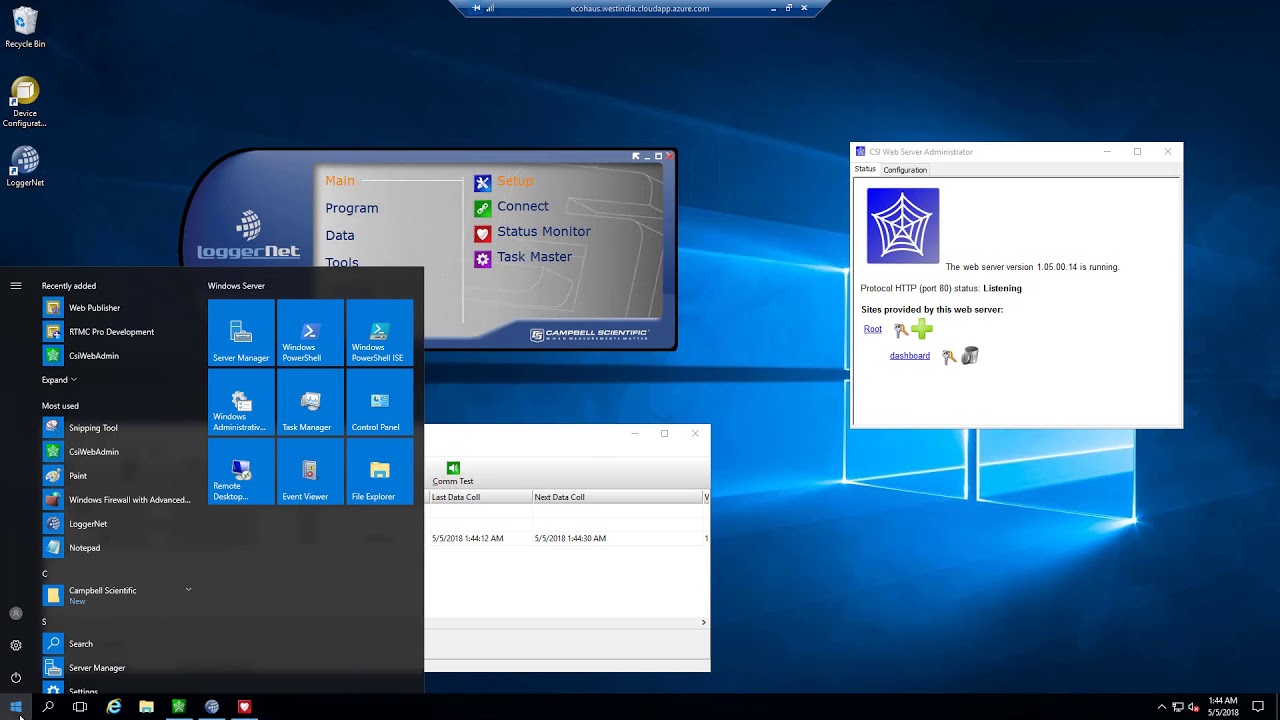The image size is (1280, 720).
Task: Open the Root site link
Action: [873, 329]
